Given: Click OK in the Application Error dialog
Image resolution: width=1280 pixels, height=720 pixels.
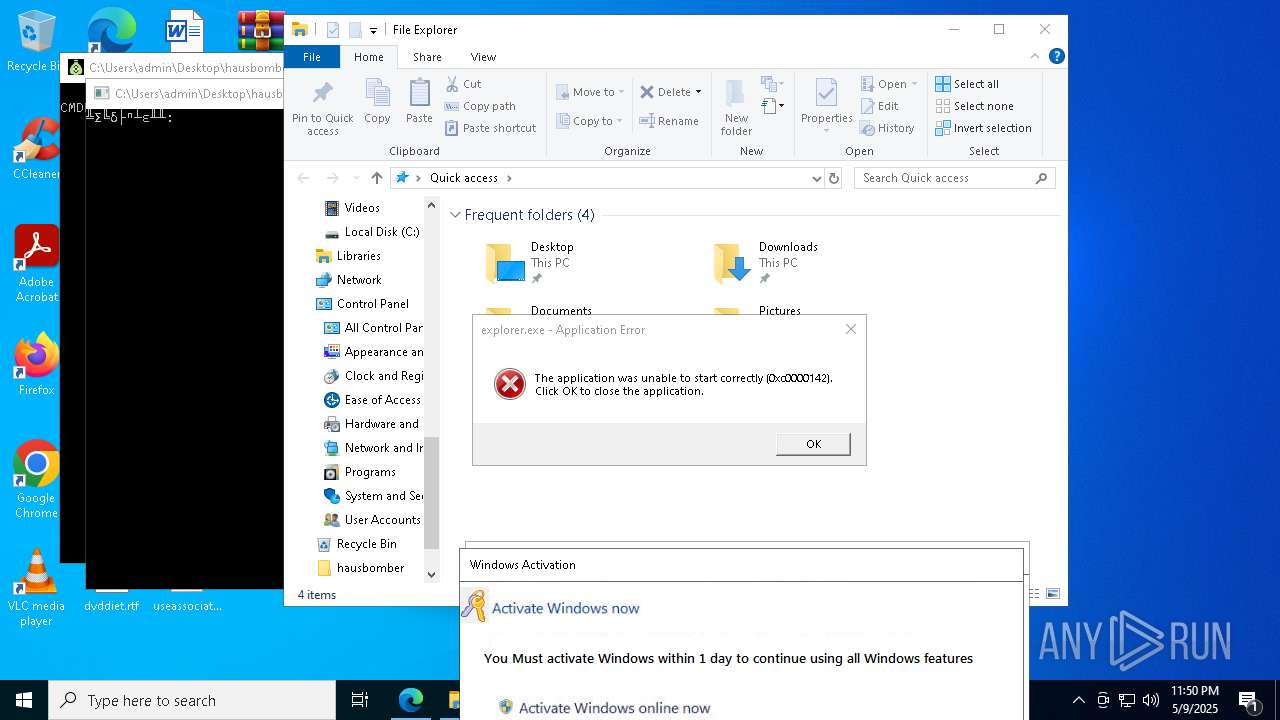Looking at the screenshot, I should click(813, 444).
